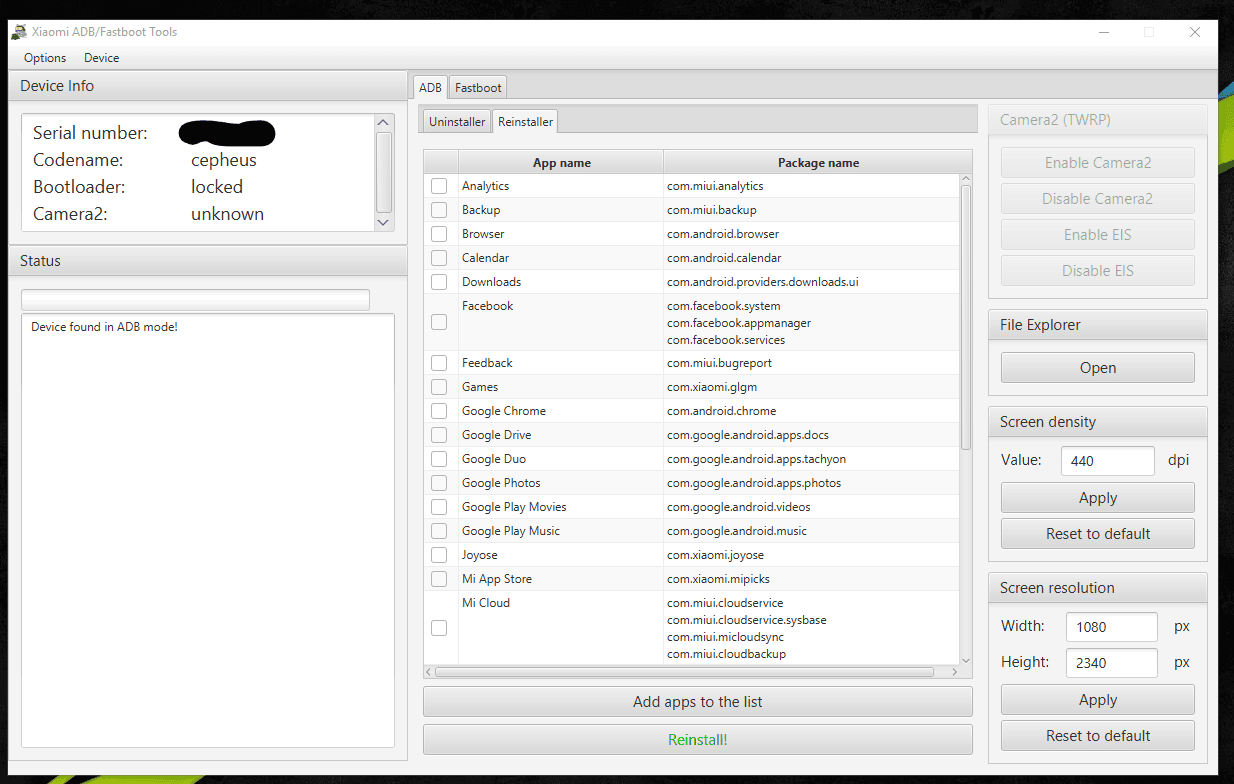Viewport: 1234px width, 784px height.
Task: Click the disabled Enable EIS button
Action: tap(1098, 235)
